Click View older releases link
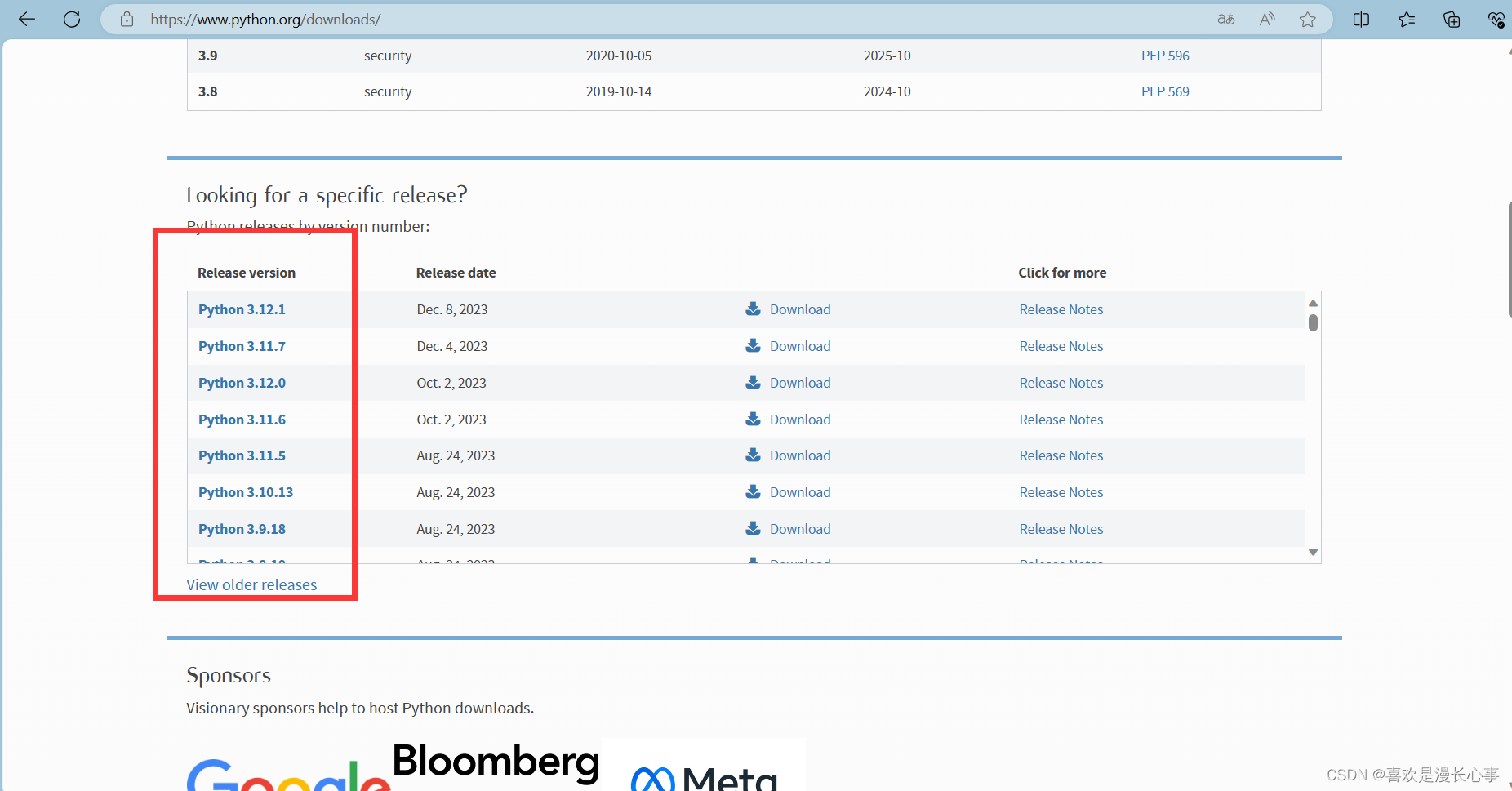Screen dimensions: 1512x791 [x=251, y=584]
